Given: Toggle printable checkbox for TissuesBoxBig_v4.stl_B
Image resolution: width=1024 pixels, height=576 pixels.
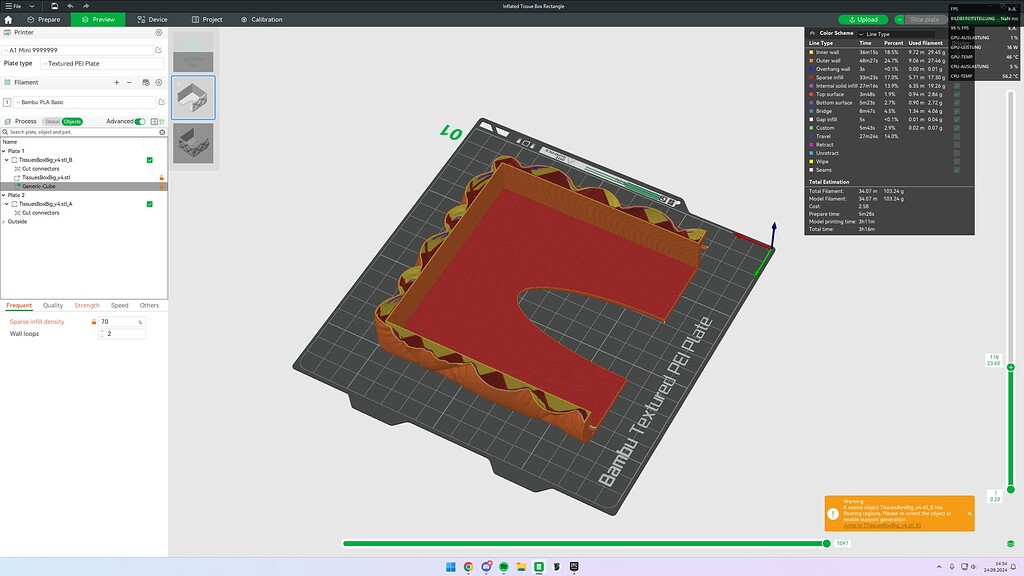Looking at the screenshot, I should click(150, 160).
